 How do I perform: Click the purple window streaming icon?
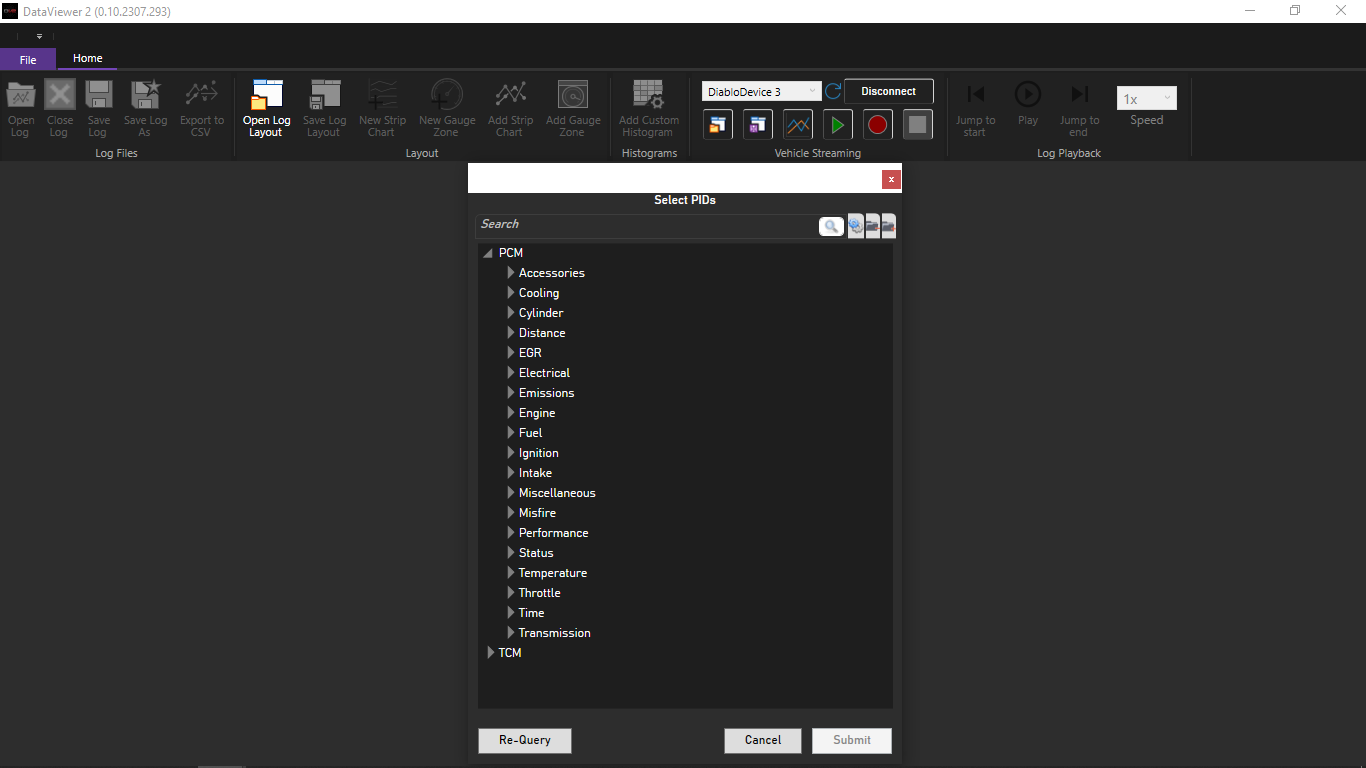click(x=758, y=124)
